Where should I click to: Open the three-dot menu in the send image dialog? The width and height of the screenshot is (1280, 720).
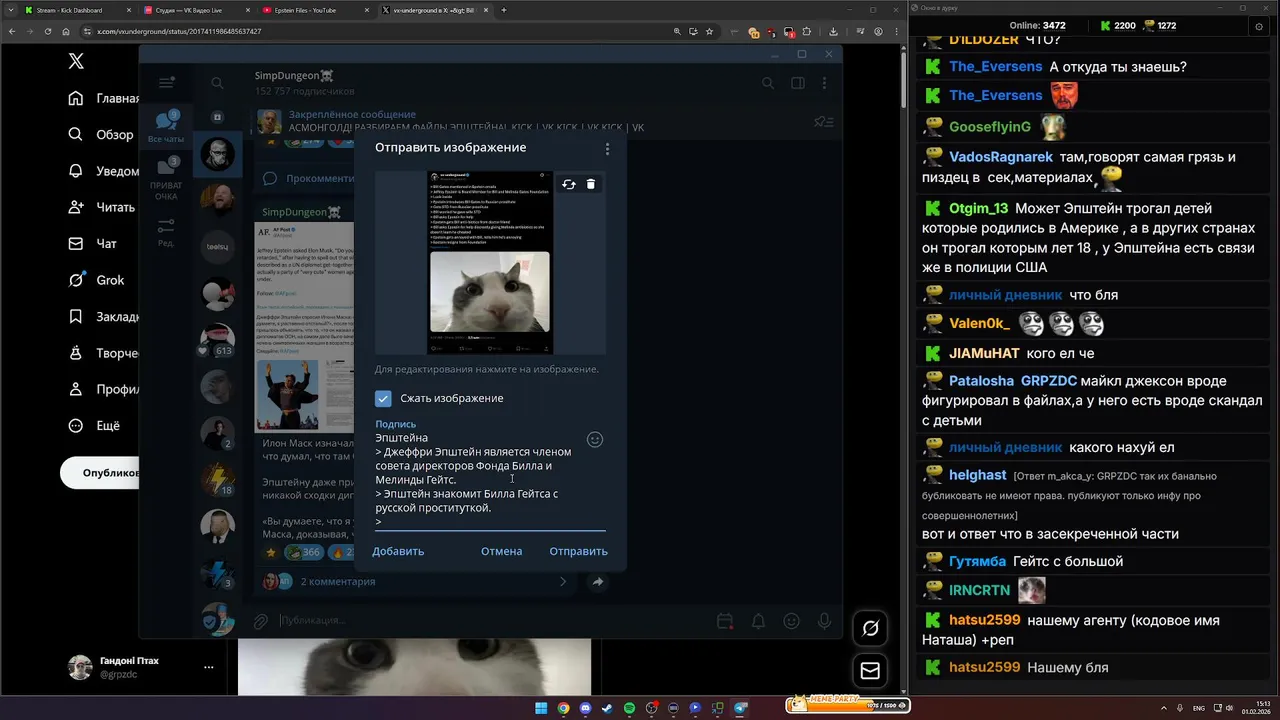[607, 149]
